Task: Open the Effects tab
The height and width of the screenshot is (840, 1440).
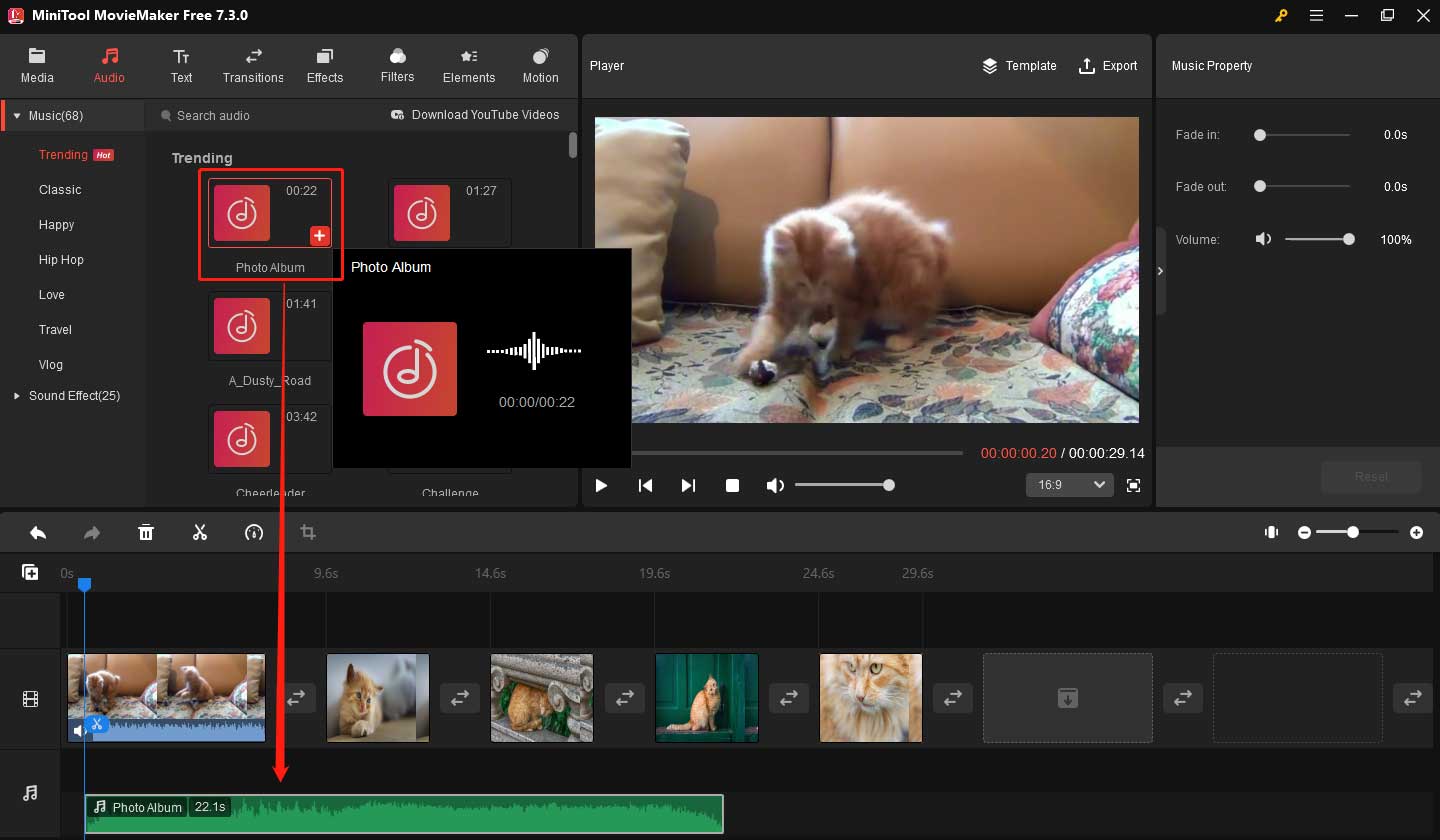Action: 325,66
